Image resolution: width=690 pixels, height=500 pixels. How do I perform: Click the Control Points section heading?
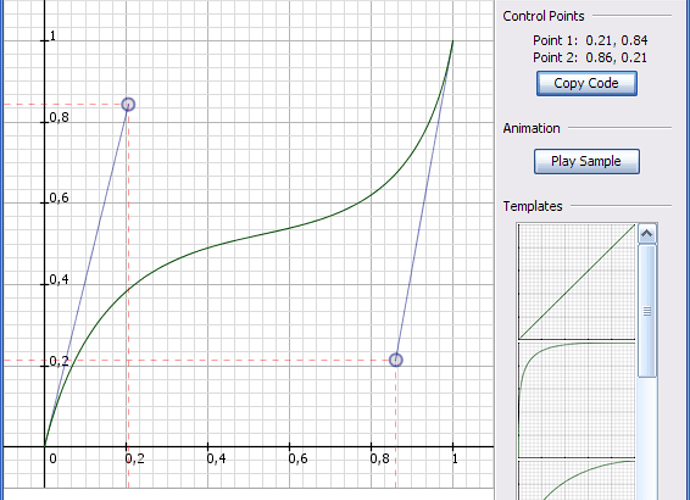543,16
